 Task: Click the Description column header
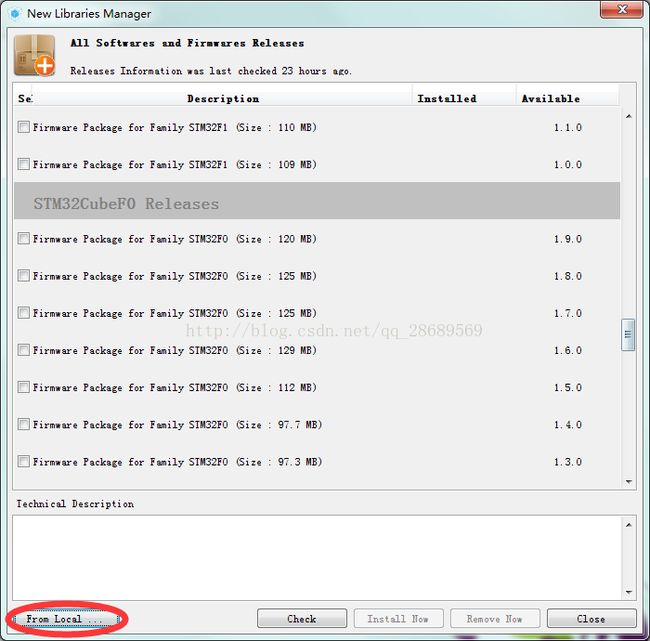coord(223,99)
